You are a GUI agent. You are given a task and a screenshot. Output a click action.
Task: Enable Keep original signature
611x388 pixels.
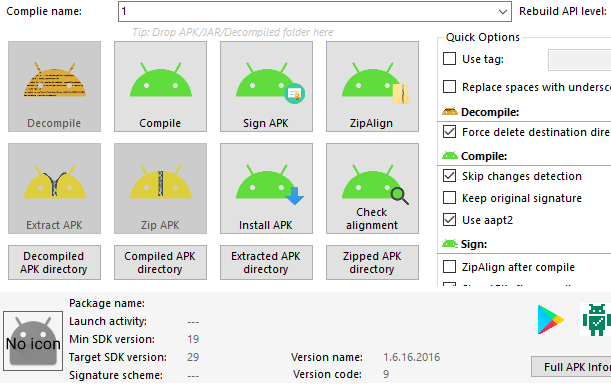point(449,198)
